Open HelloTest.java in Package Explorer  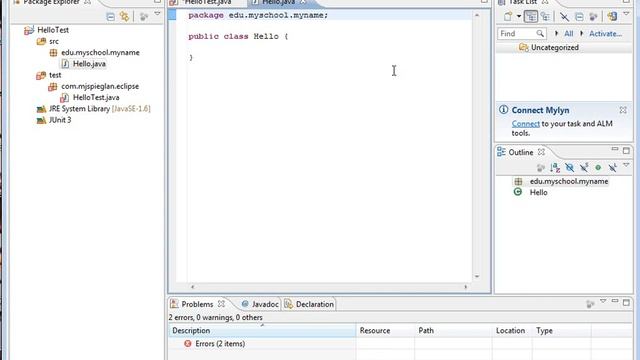pyautogui.click(x=96, y=97)
